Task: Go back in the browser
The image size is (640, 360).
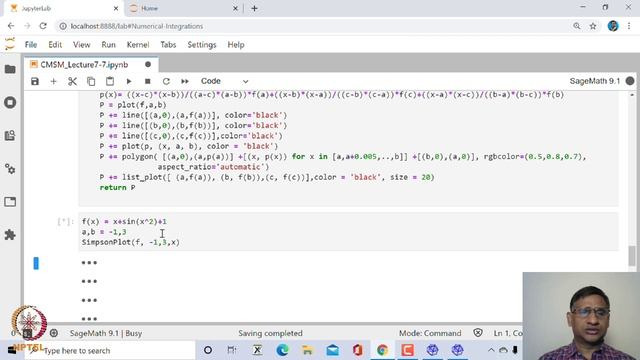Action: click(x=11, y=26)
